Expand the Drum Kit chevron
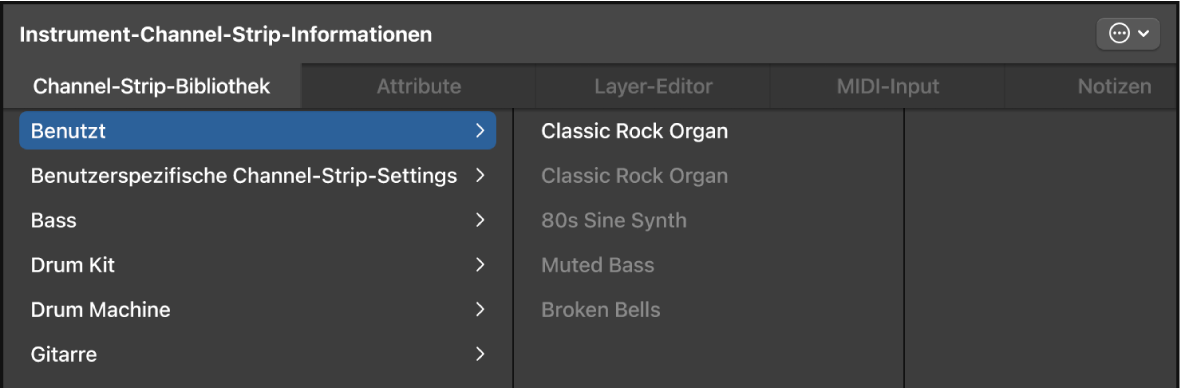 coord(480,265)
